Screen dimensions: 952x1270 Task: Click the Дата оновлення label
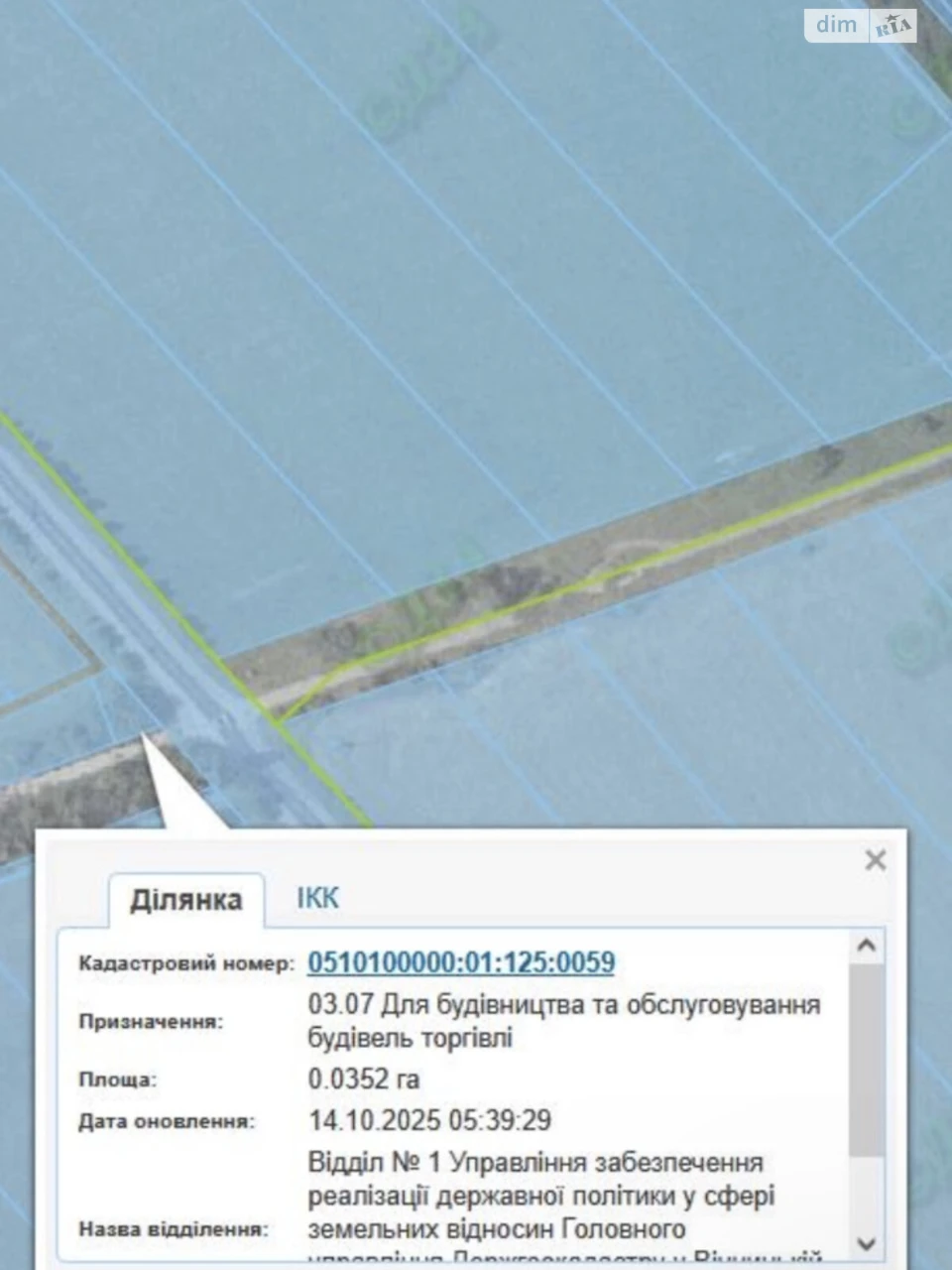click(x=167, y=1122)
